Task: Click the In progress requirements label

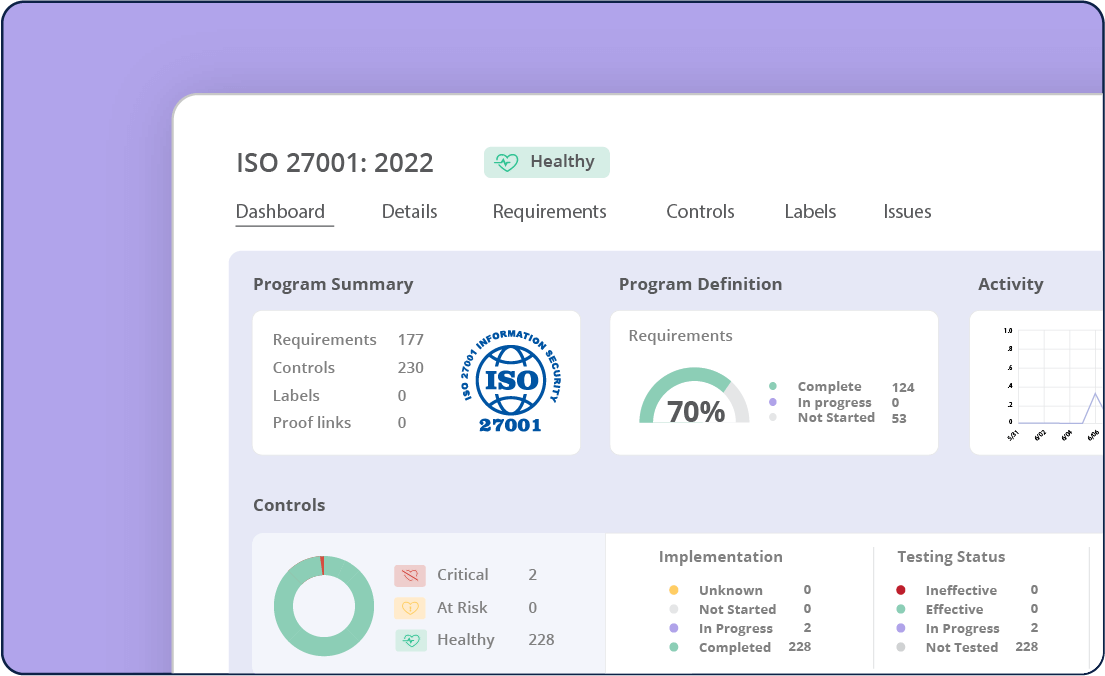Action: tap(834, 403)
